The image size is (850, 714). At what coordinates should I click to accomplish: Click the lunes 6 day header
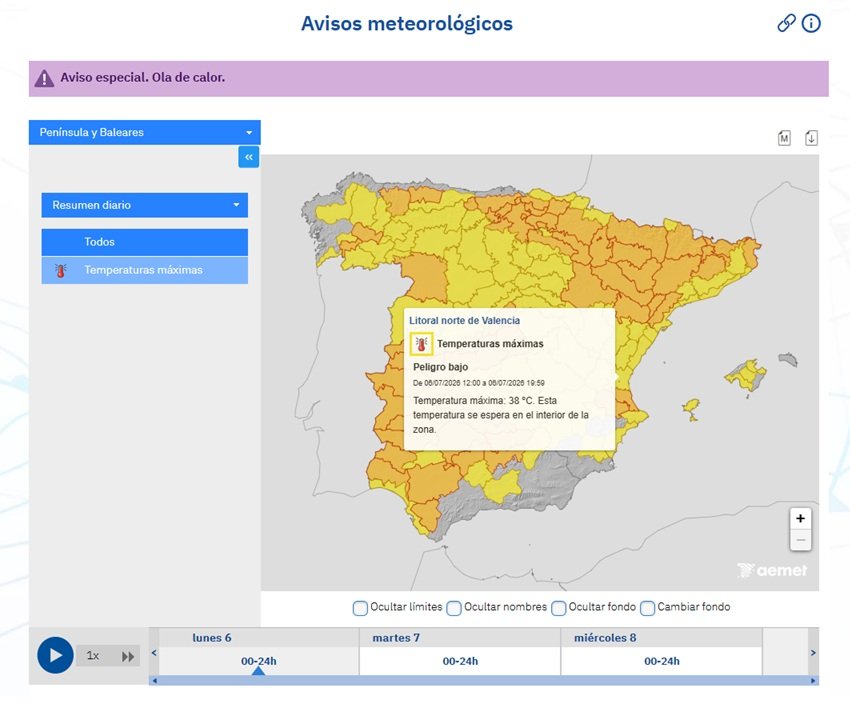pyautogui.click(x=211, y=638)
